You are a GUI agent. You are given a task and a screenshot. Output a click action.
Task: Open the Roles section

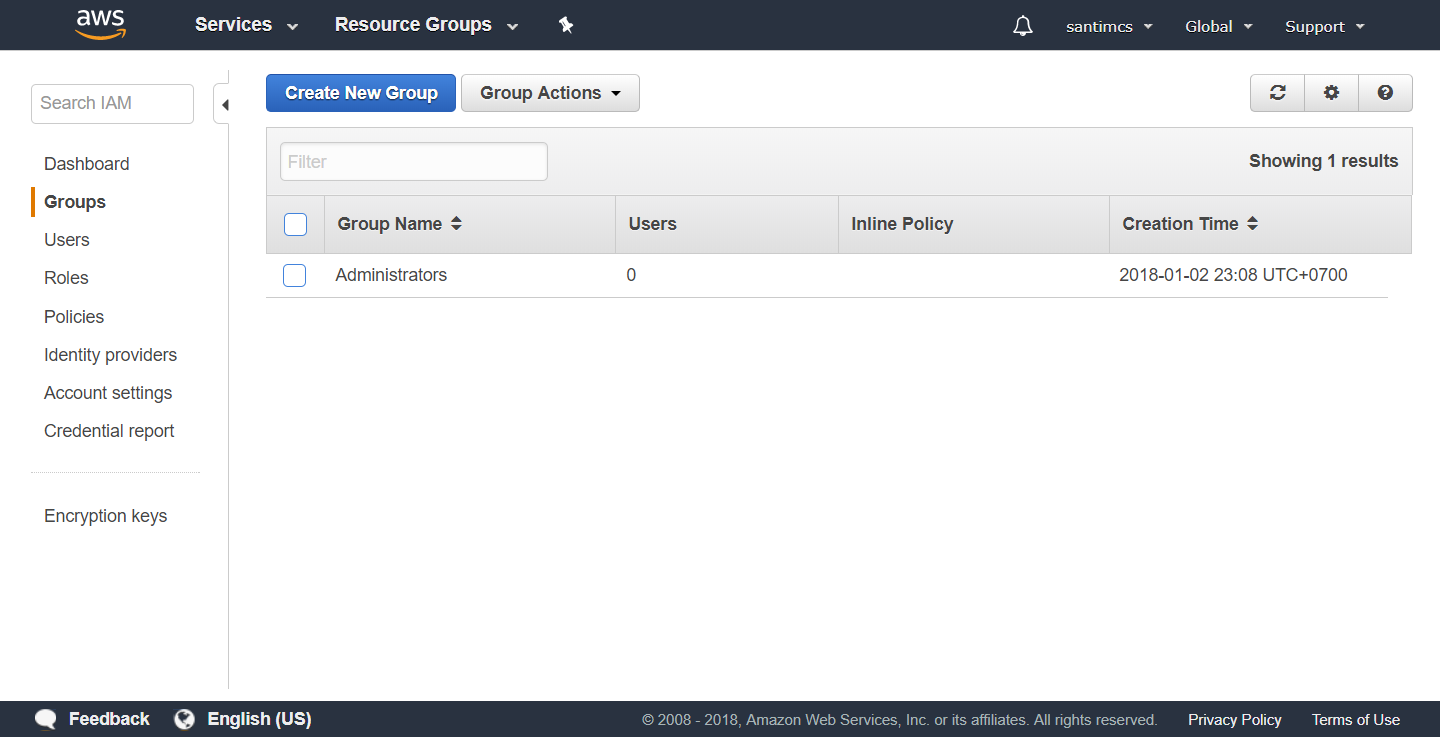click(x=66, y=278)
